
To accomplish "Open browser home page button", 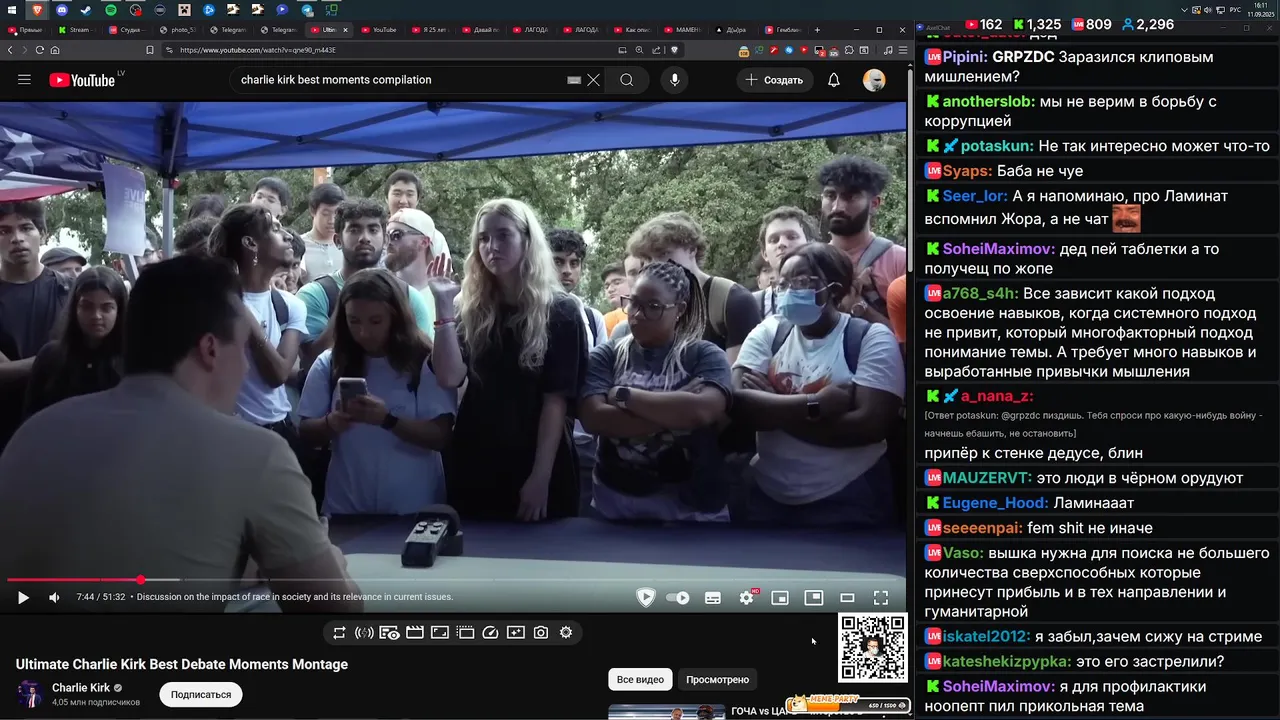I will pyautogui.click(x=55, y=50).
